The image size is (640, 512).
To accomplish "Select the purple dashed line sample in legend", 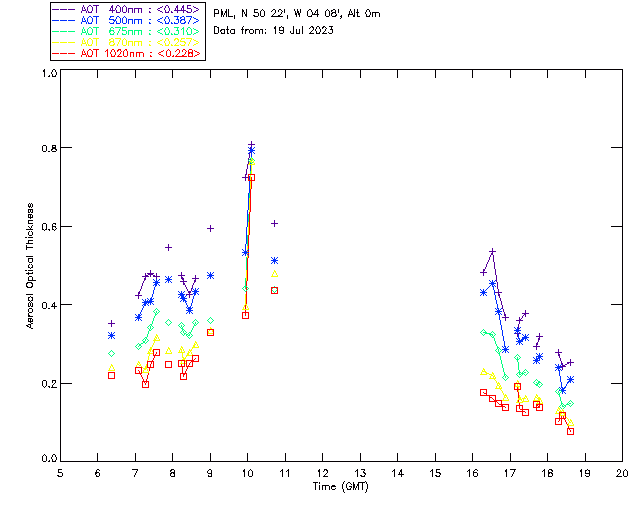I will tap(64, 9).
